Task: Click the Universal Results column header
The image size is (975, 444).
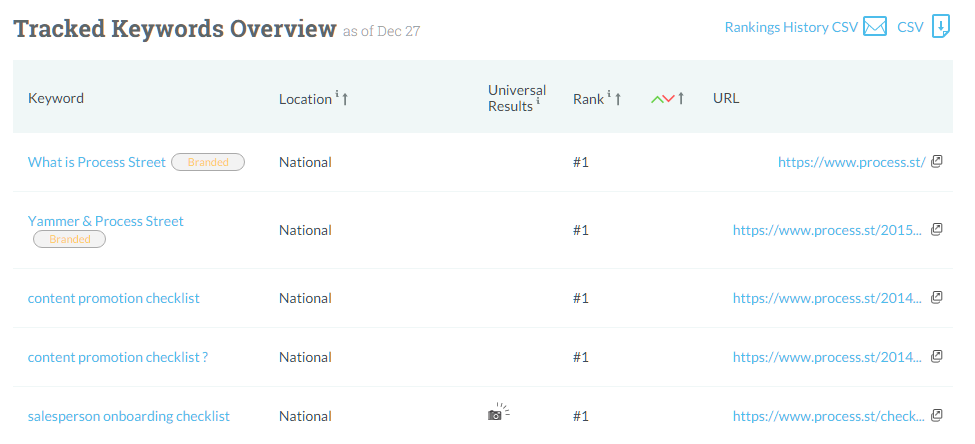Action: click(516, 98)
